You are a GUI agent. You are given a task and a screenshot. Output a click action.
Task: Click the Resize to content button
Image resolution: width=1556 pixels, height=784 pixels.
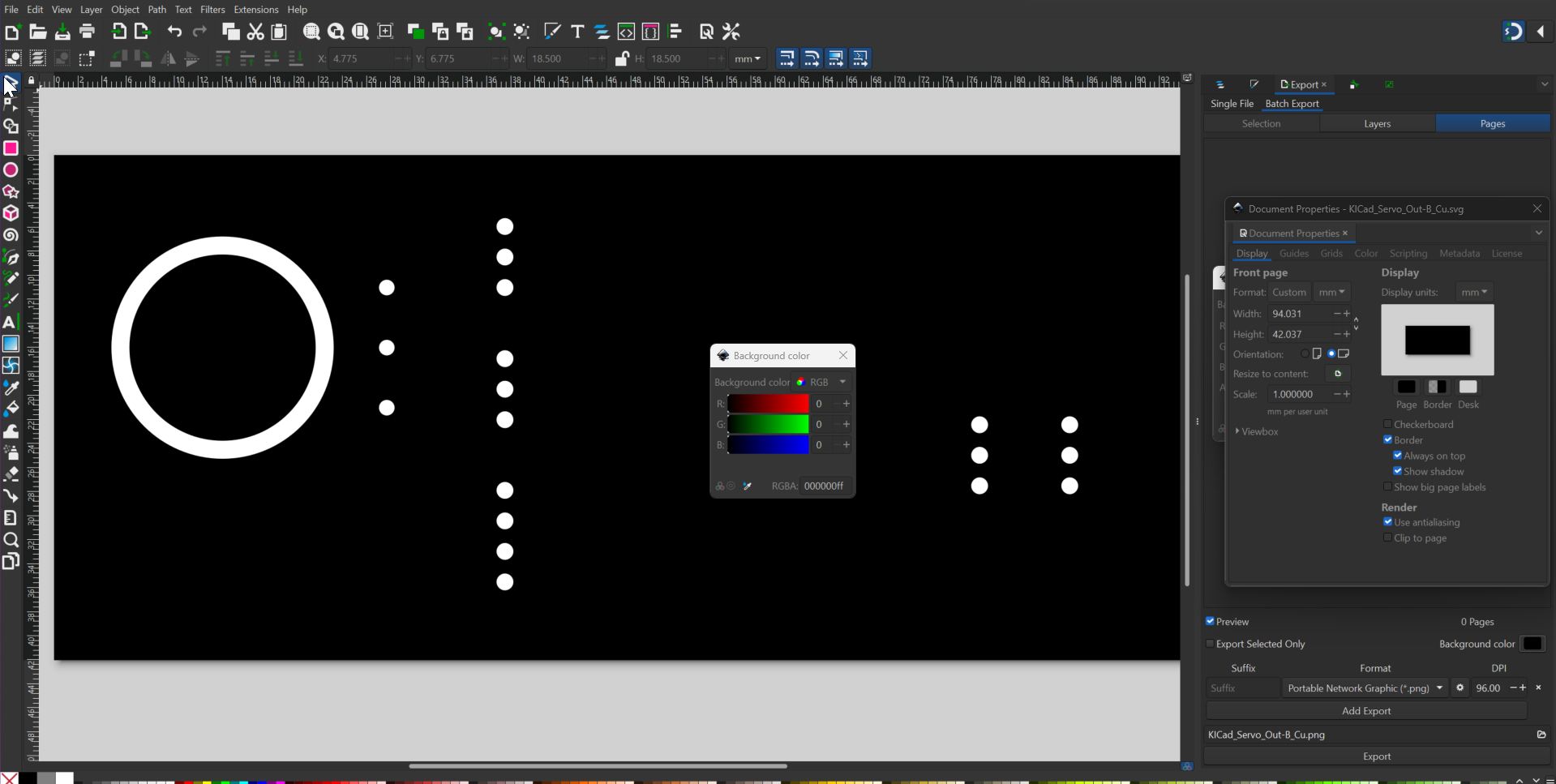1338,374
